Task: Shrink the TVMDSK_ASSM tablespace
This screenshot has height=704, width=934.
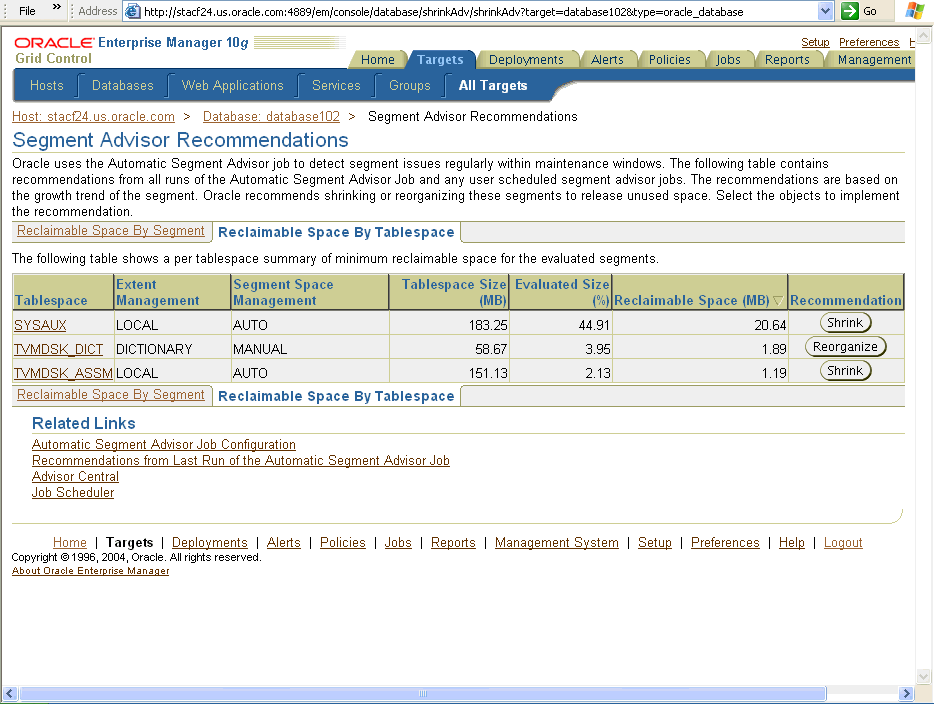Action: coord(845,371)
